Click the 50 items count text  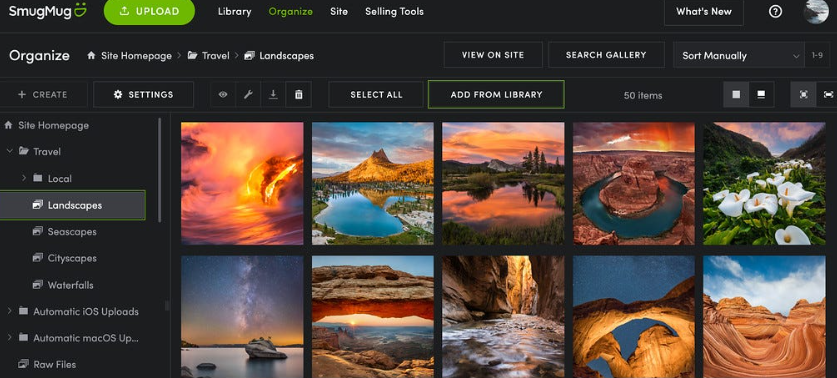coord(643,96)
